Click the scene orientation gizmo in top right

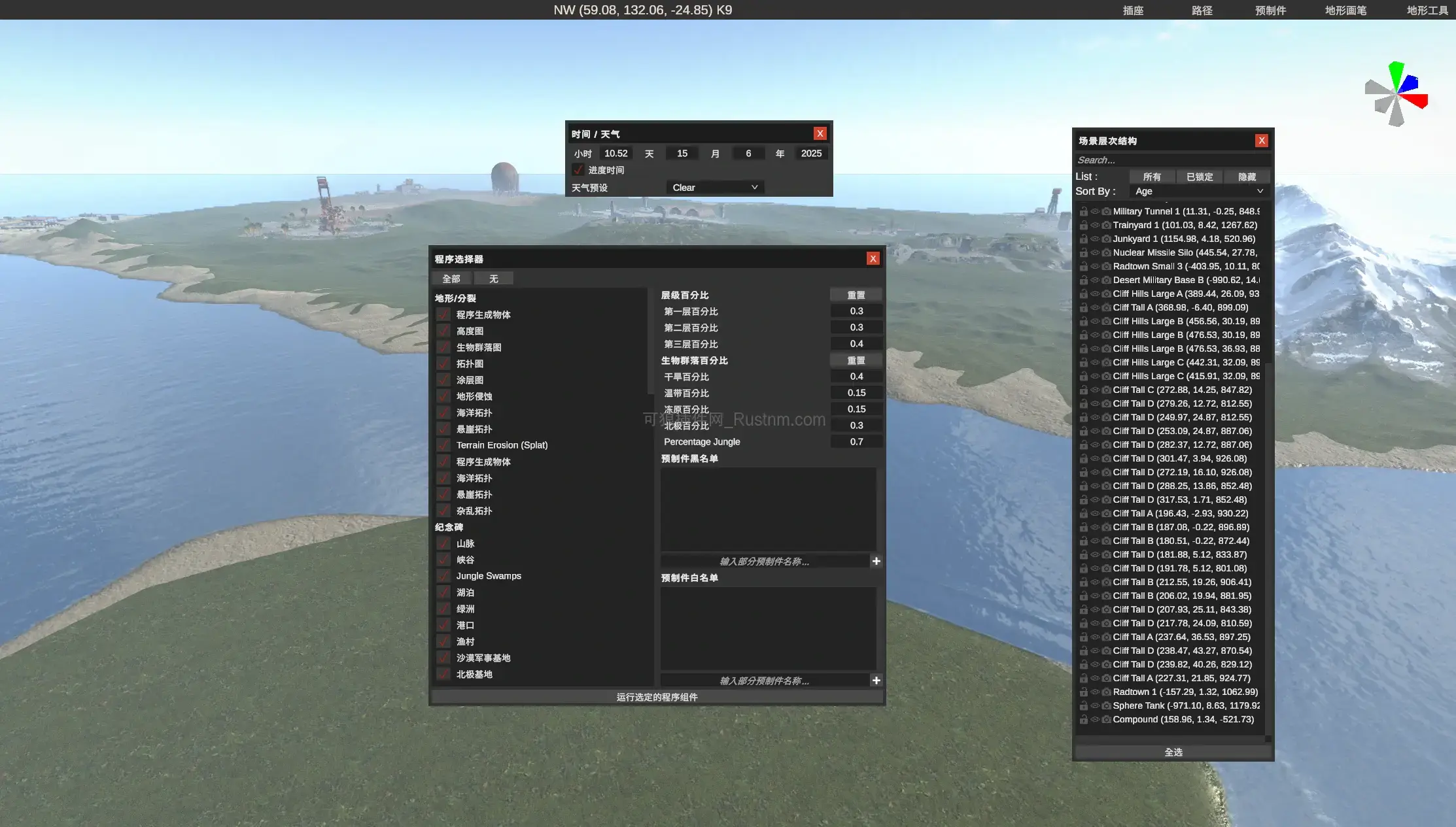(1396, 95)
